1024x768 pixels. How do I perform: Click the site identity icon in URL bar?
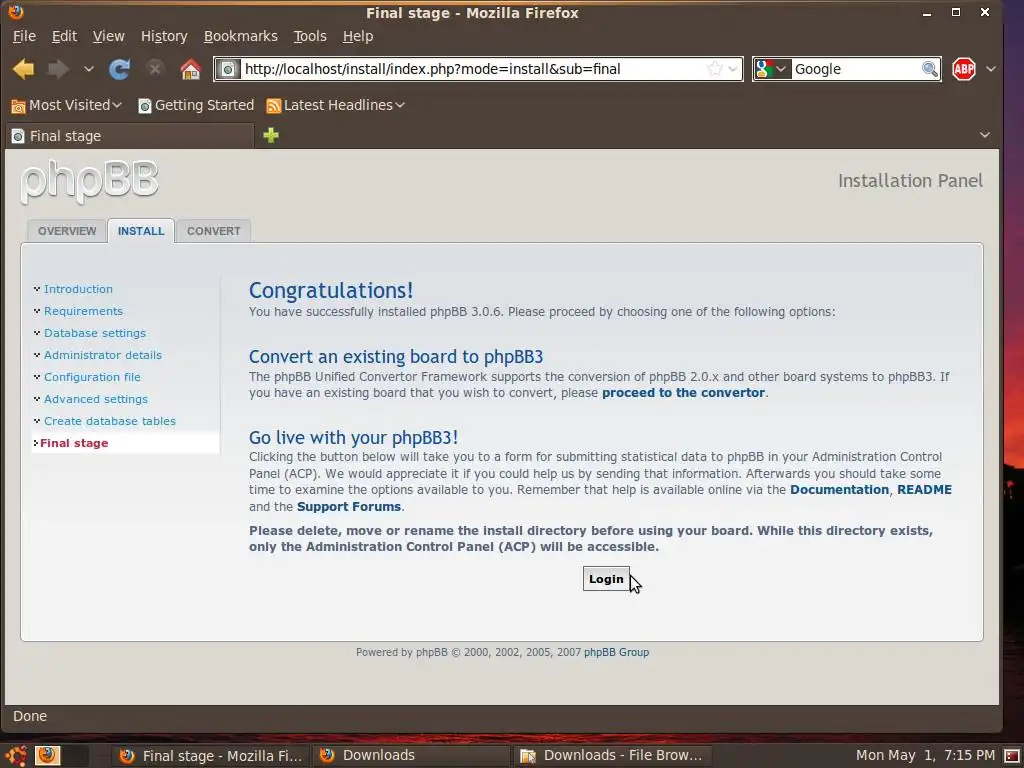[x=228, y=69]
